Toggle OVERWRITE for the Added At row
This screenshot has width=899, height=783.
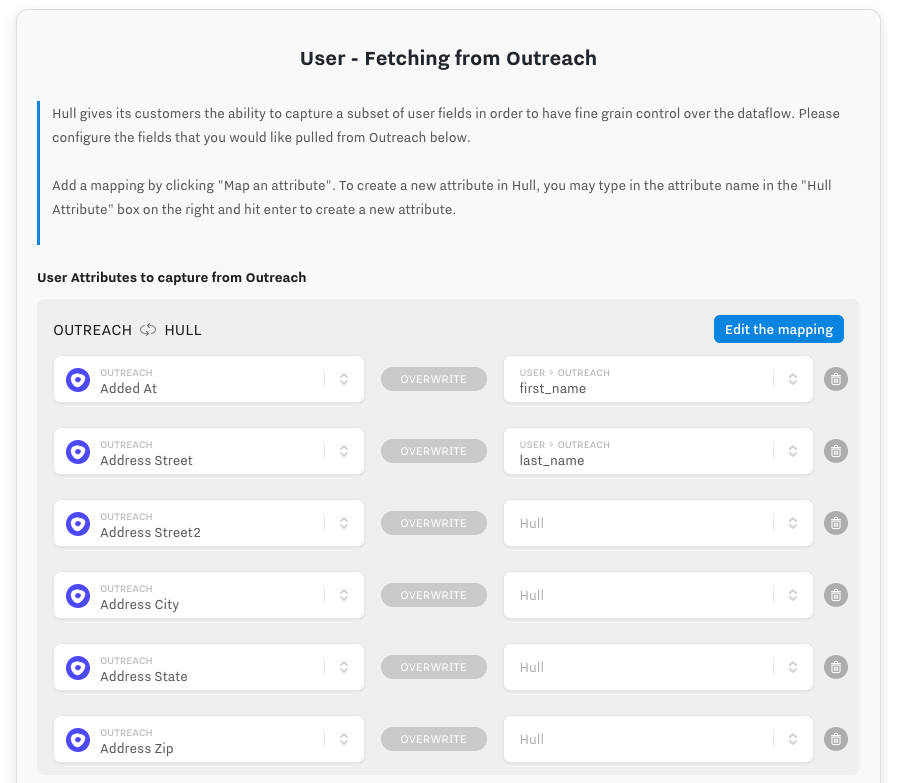click(x=433, y=379)
